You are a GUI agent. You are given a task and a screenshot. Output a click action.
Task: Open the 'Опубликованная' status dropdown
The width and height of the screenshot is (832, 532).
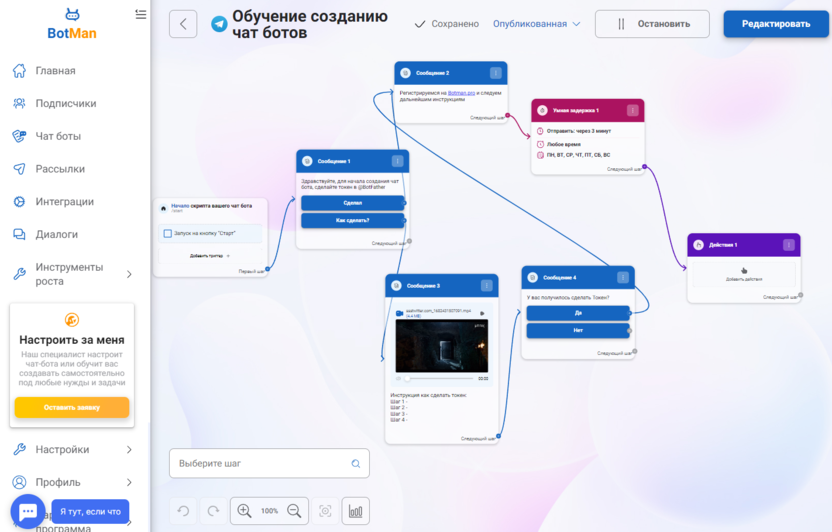tap(536, 24)
